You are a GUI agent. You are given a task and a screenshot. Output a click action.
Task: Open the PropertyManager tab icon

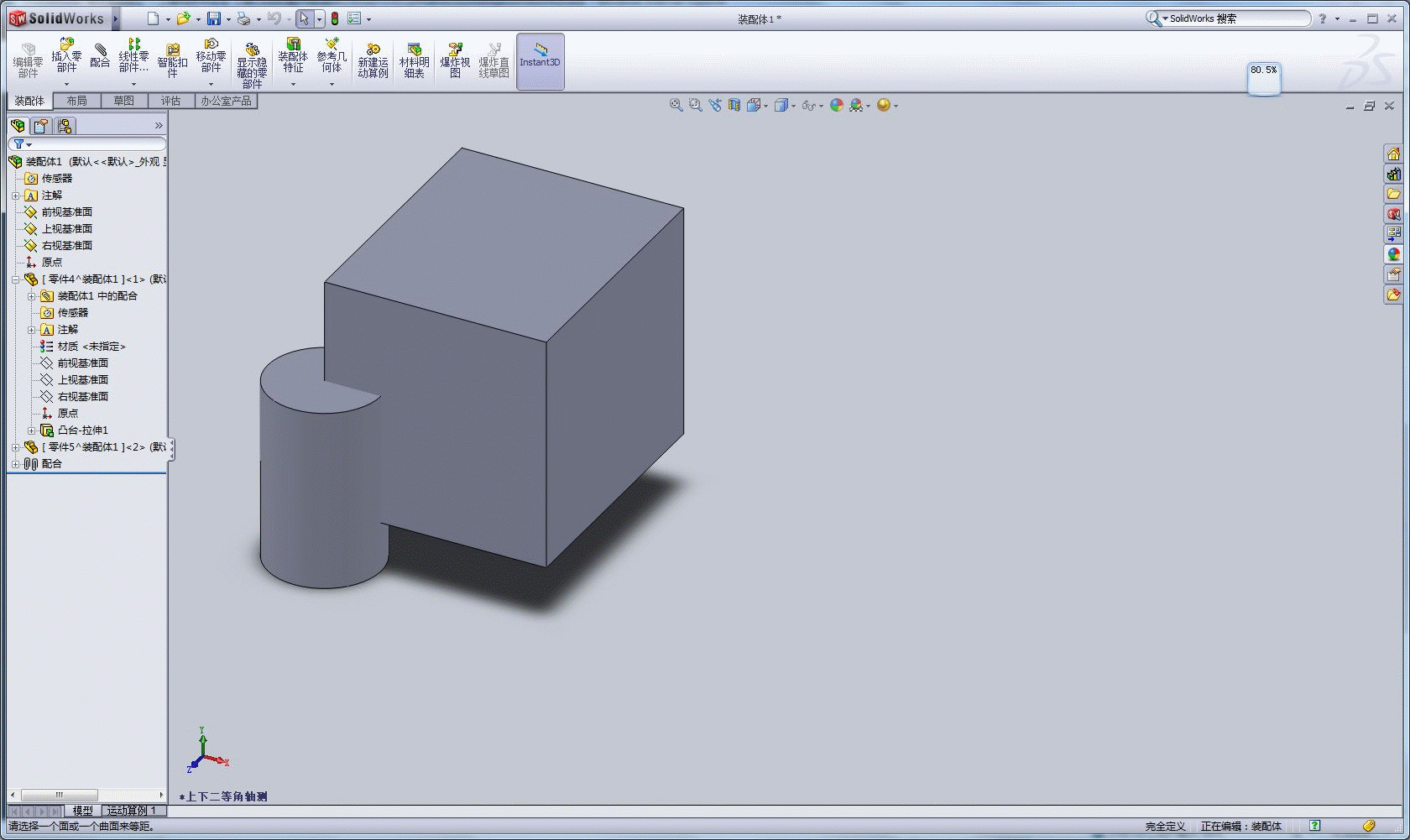coord(41,126)
